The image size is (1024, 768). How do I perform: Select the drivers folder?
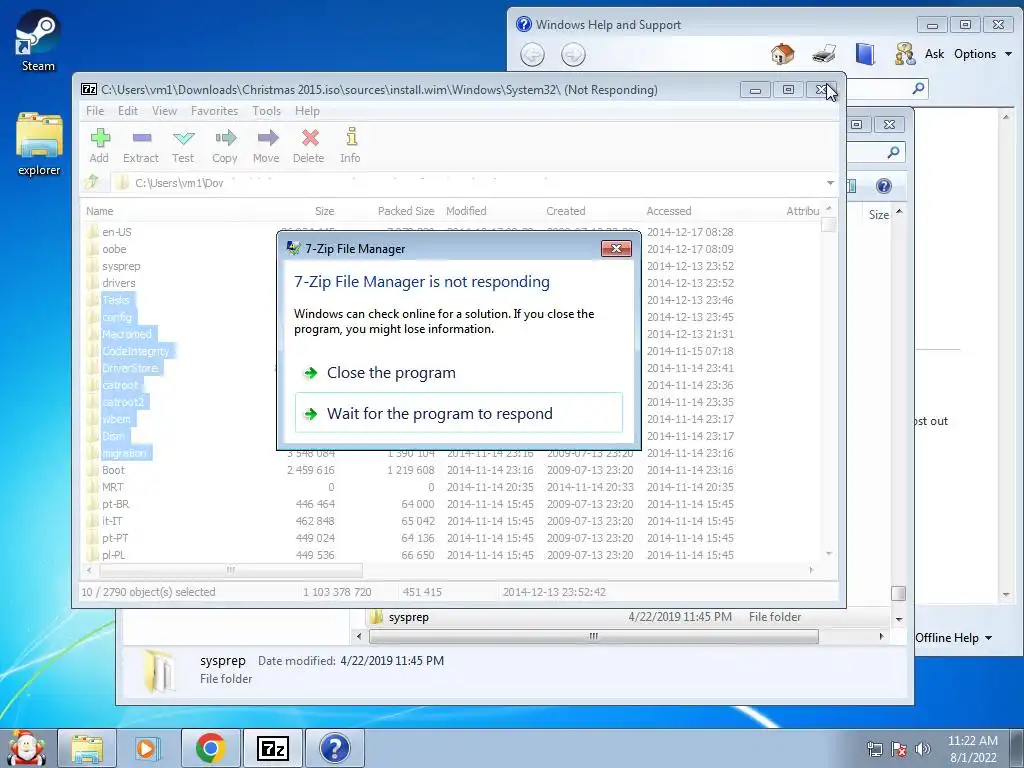119,283
